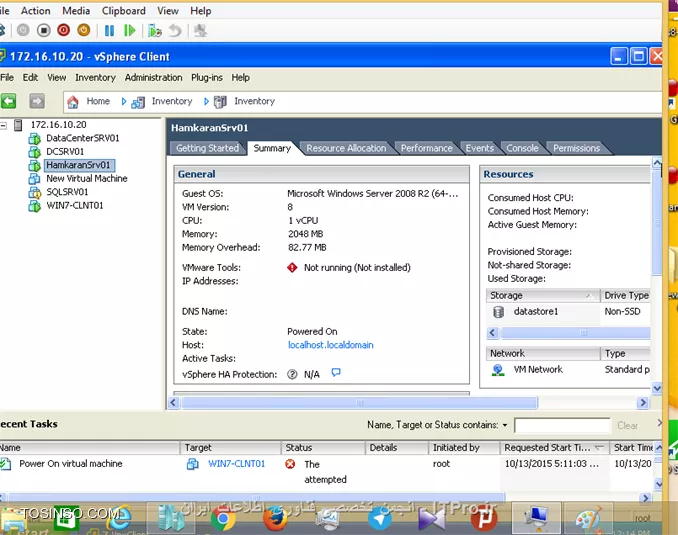Click the Clear filter button

627,426
